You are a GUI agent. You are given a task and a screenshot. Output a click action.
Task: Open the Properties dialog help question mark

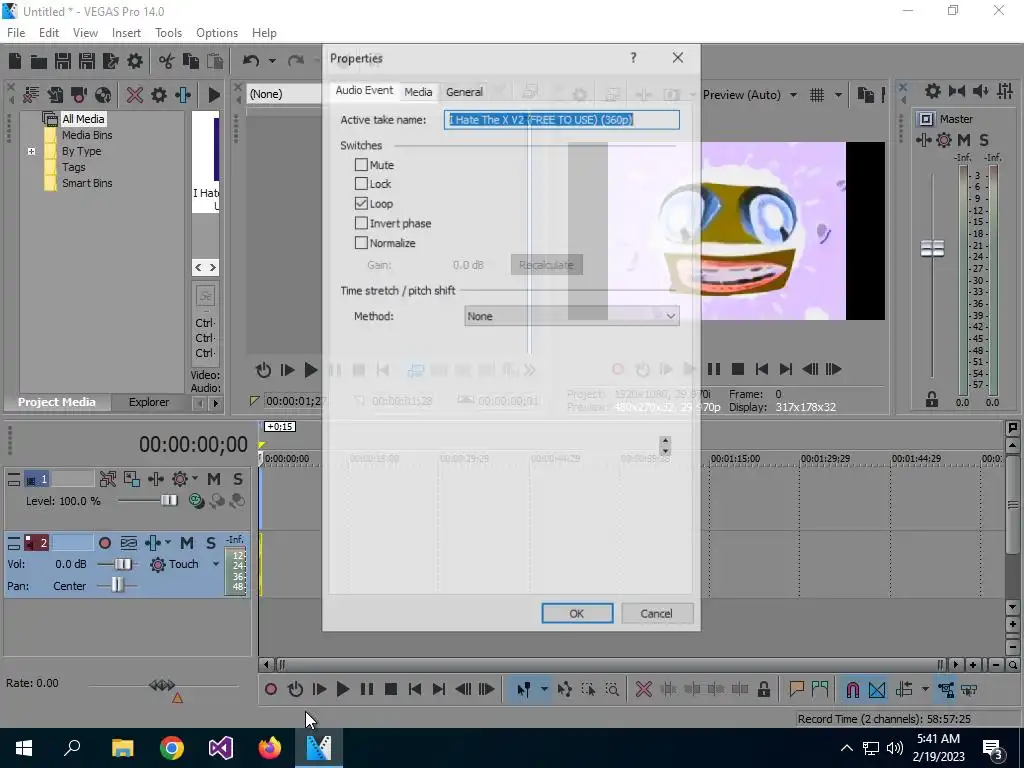click(x=633, y=58)
